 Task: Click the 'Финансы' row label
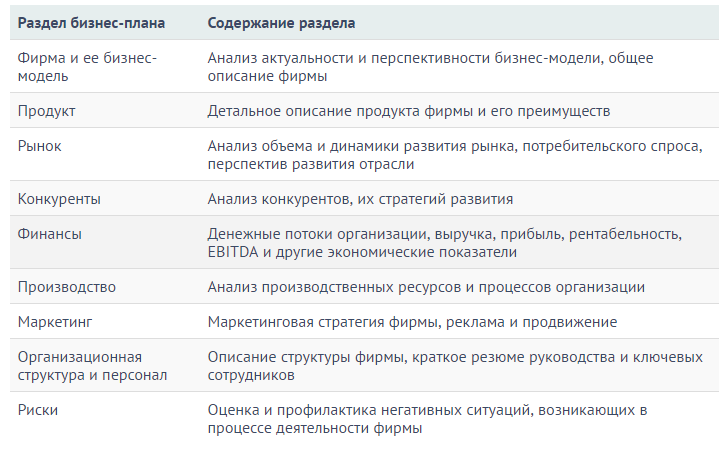[x=50, y=234]
